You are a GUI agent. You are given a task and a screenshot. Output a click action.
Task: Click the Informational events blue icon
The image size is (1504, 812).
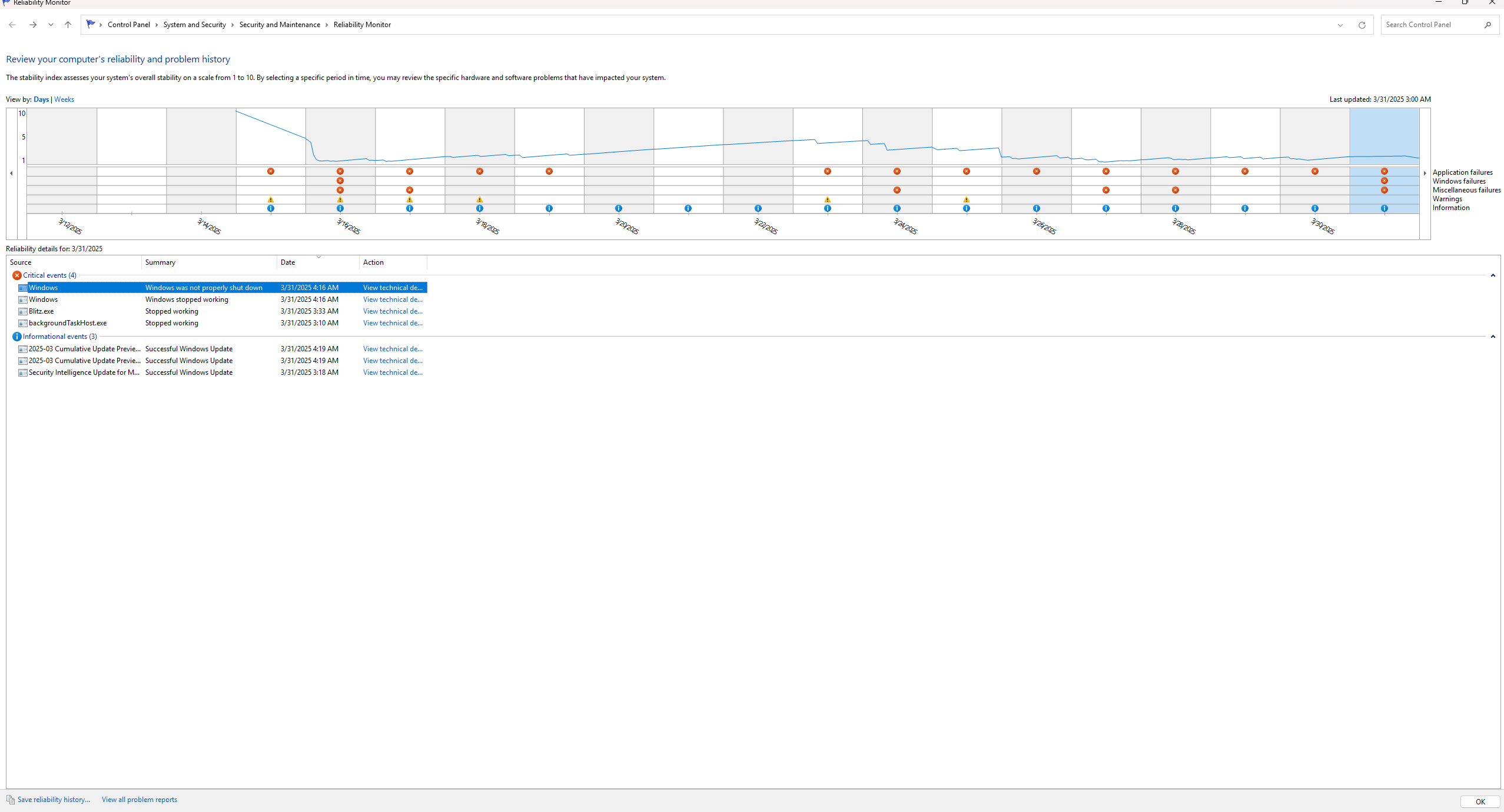pyautogui.click(x=17, y=337)
